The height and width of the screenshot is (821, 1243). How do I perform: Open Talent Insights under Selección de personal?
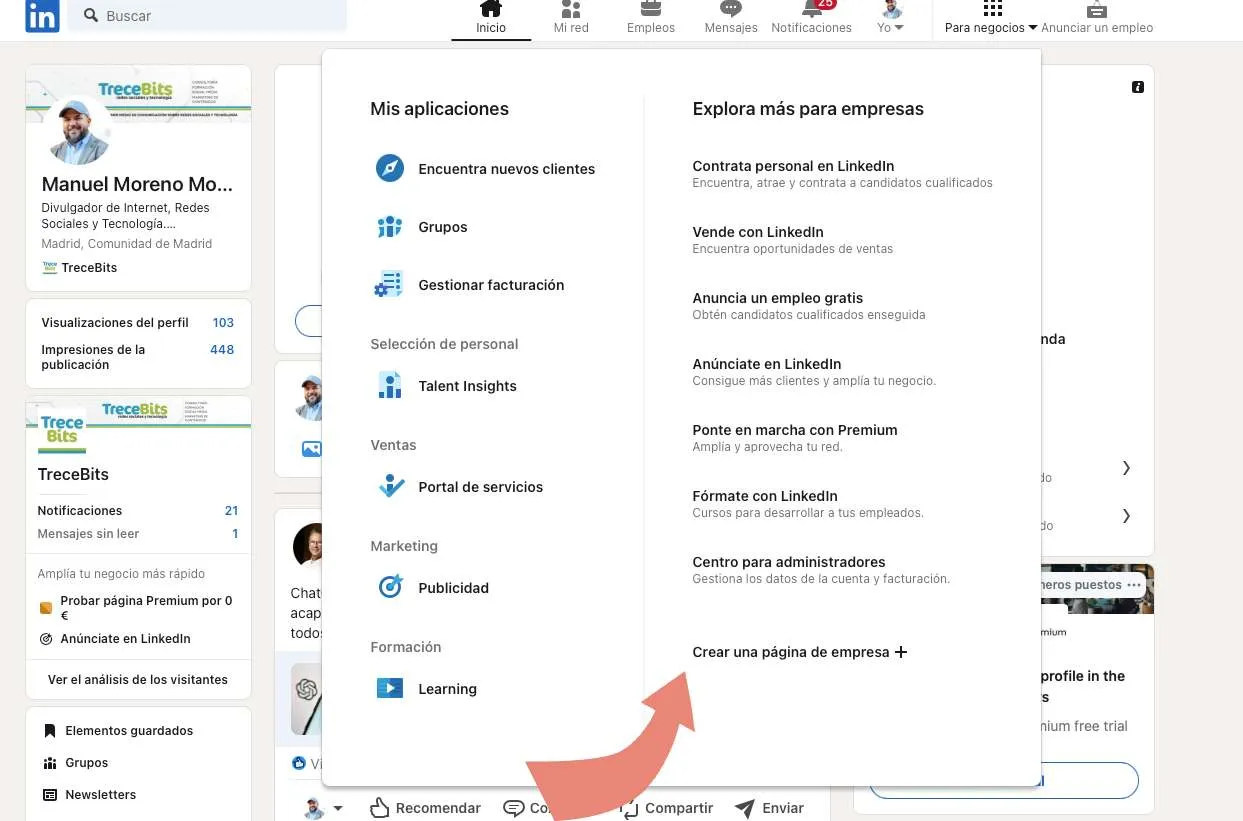pos(467,386)
